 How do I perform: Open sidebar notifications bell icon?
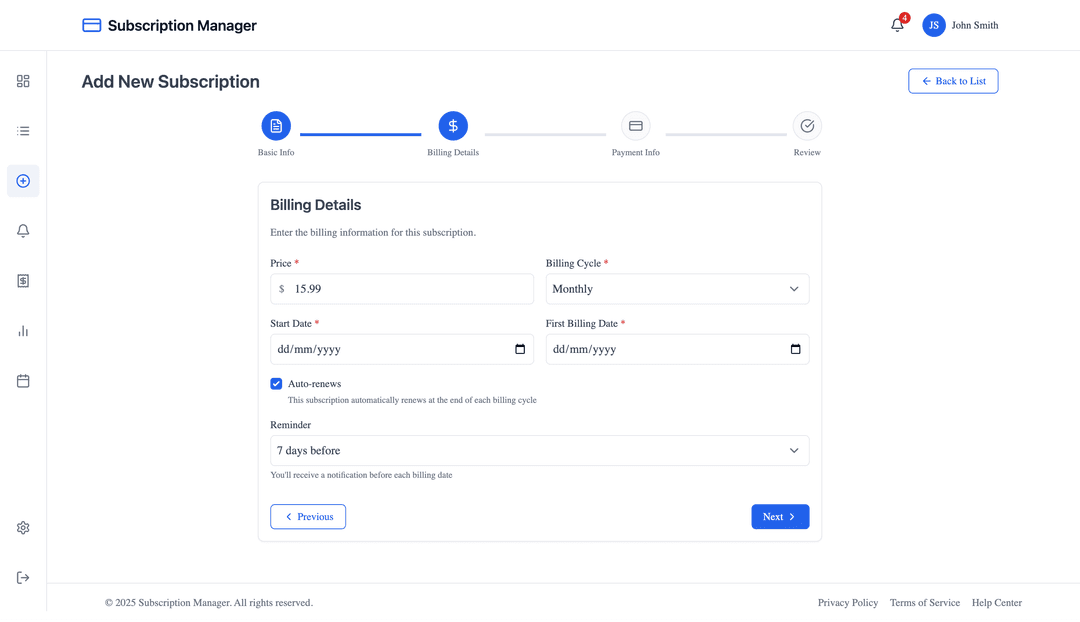pos(22,230)
